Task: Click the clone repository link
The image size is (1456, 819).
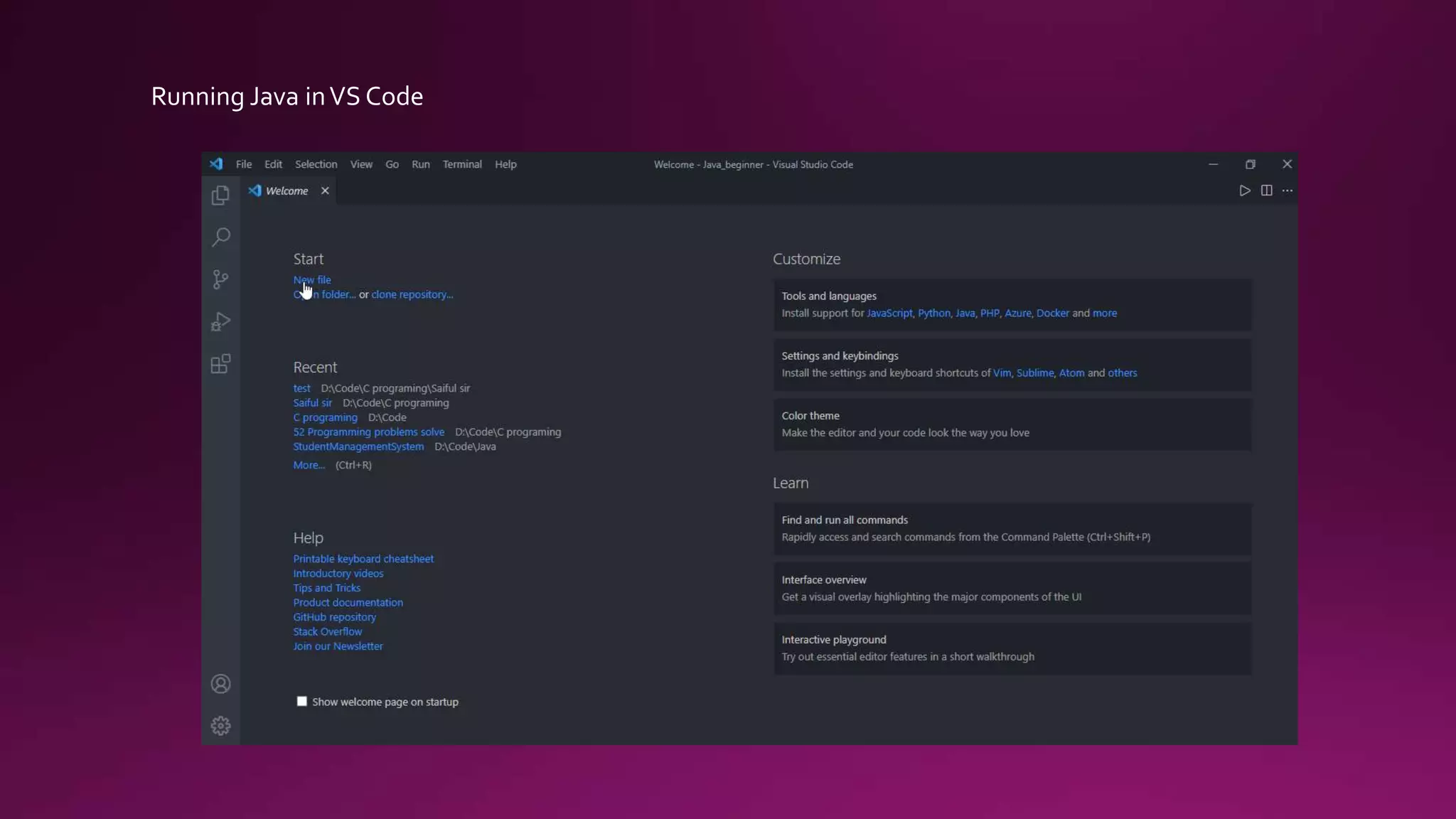Action: coord(412,294)
